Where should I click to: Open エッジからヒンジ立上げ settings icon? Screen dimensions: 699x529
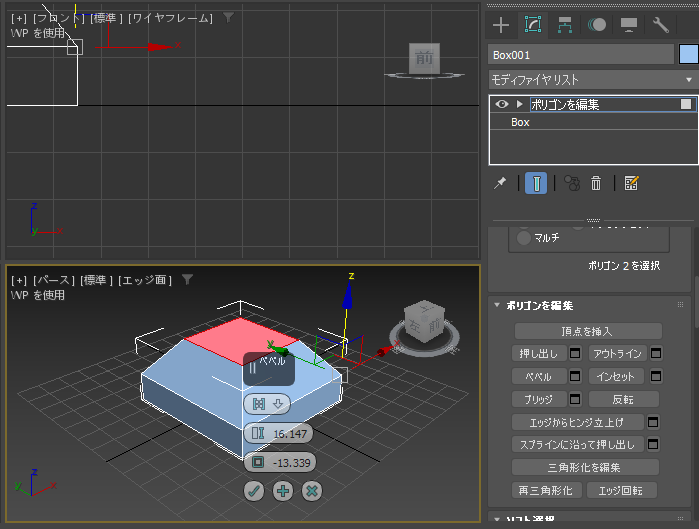(653, 422)
